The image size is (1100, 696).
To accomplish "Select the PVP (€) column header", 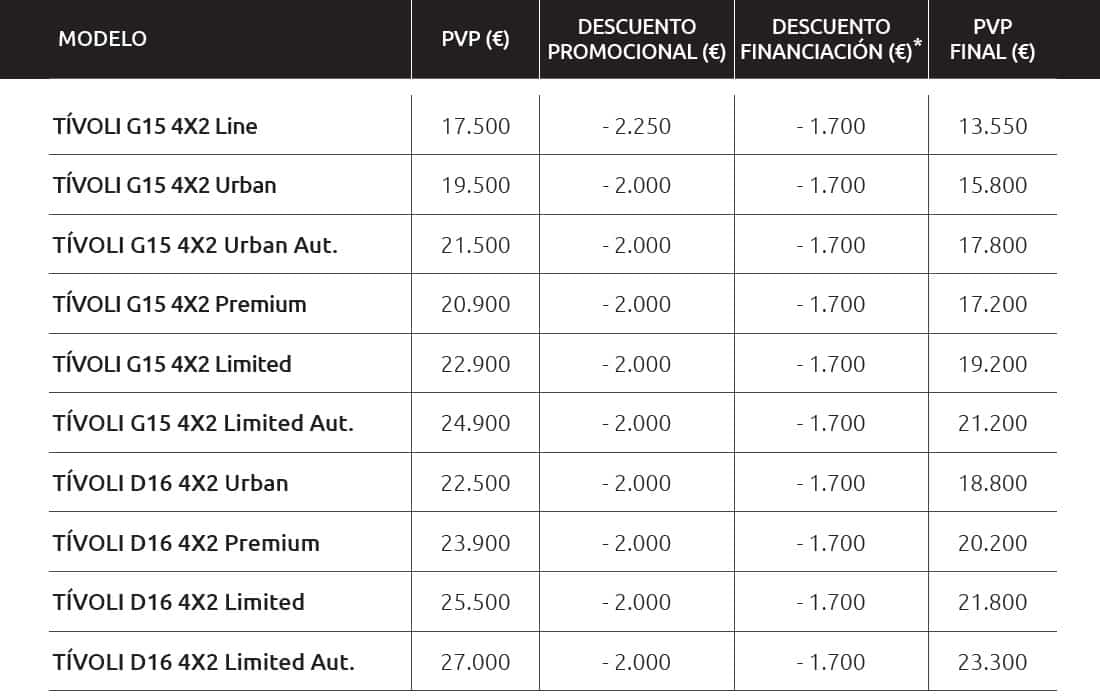I will point(475,39).
